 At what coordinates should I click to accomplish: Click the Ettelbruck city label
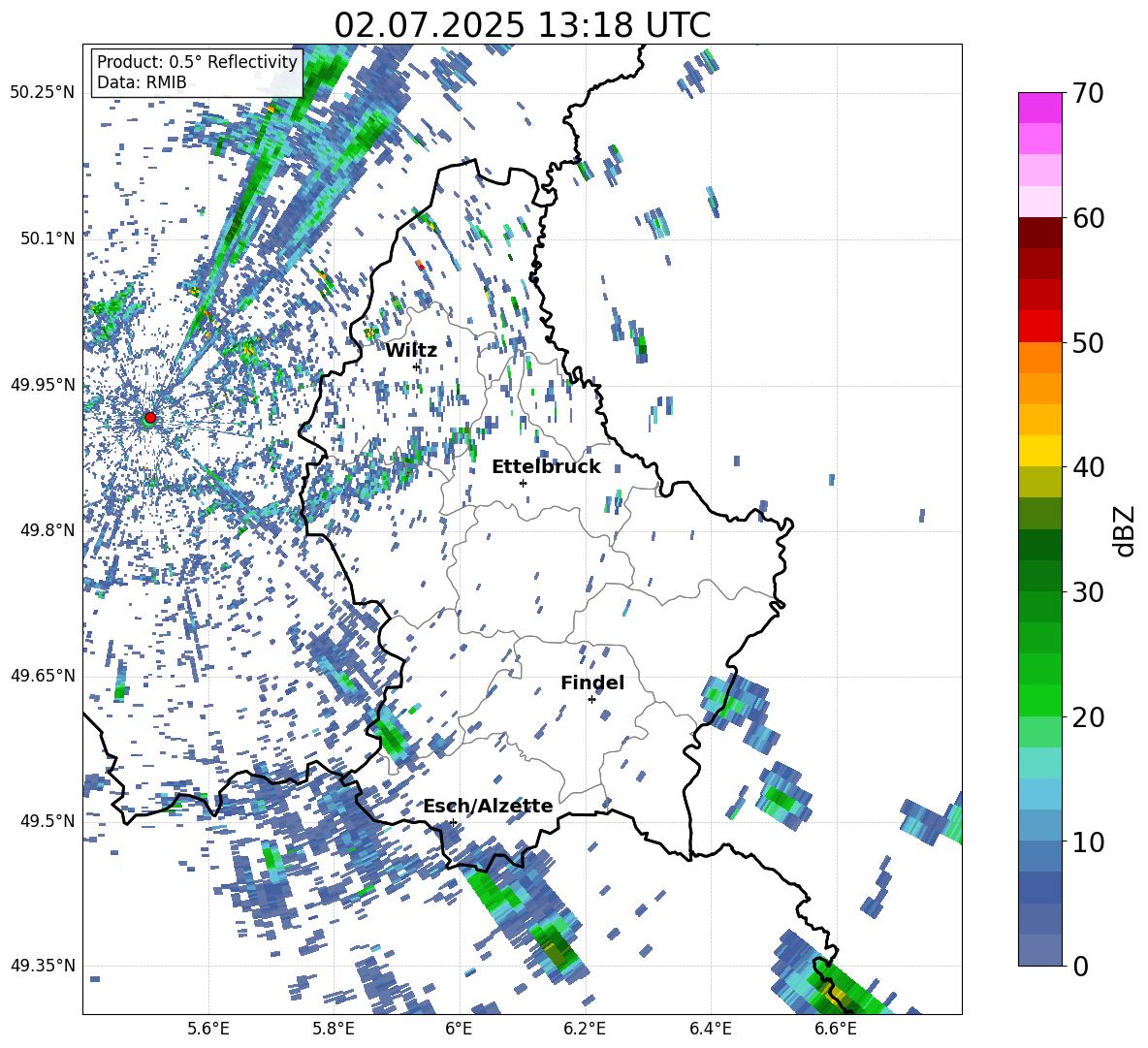click(546, 467)
